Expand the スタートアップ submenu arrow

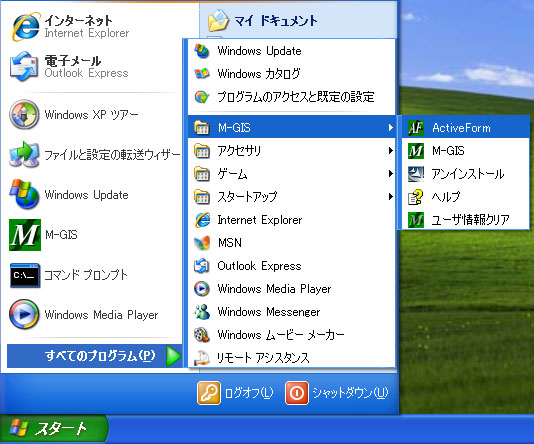pyautogui.click(x=391, y=196)
